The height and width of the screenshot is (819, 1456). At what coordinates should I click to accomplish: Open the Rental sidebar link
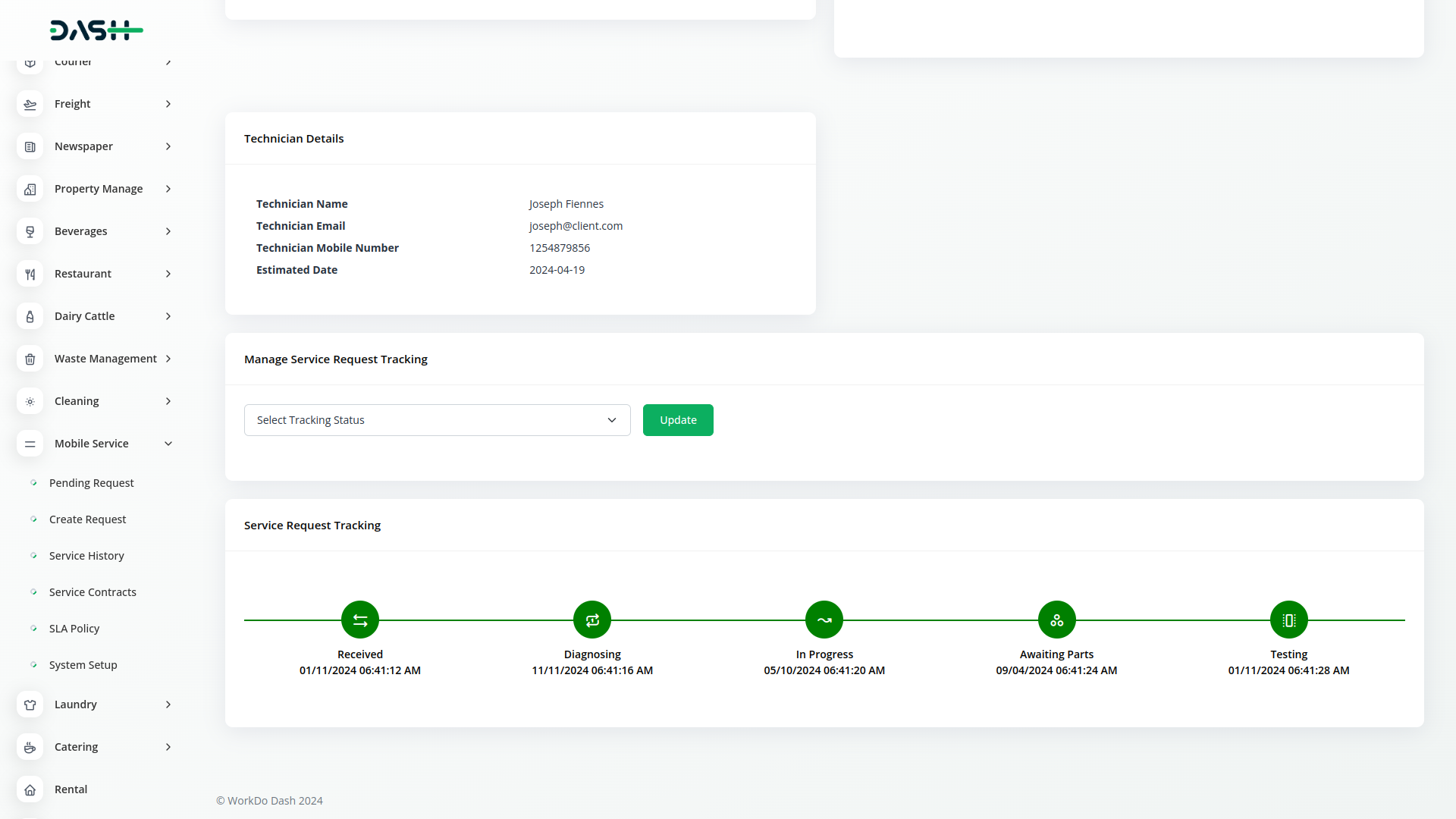71,789
